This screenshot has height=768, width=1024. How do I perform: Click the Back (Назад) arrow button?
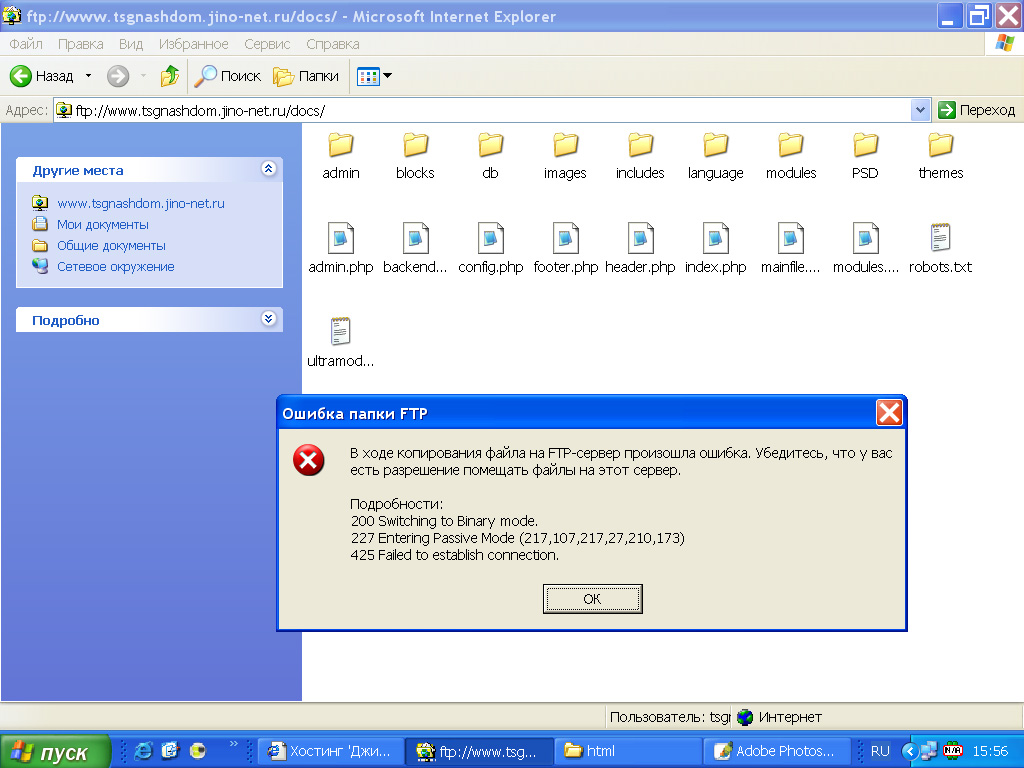point(42,76)
